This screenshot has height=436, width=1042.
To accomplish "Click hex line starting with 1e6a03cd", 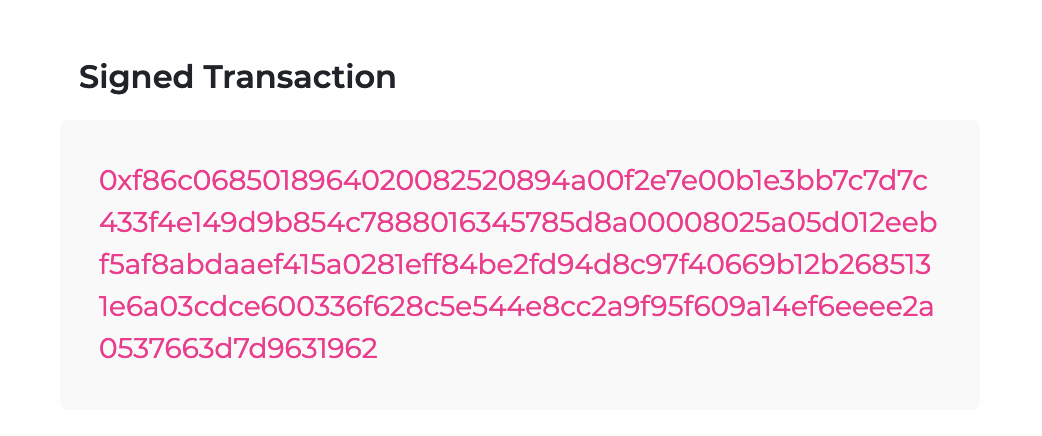I will pyautogui.click(x=516, y=308).
